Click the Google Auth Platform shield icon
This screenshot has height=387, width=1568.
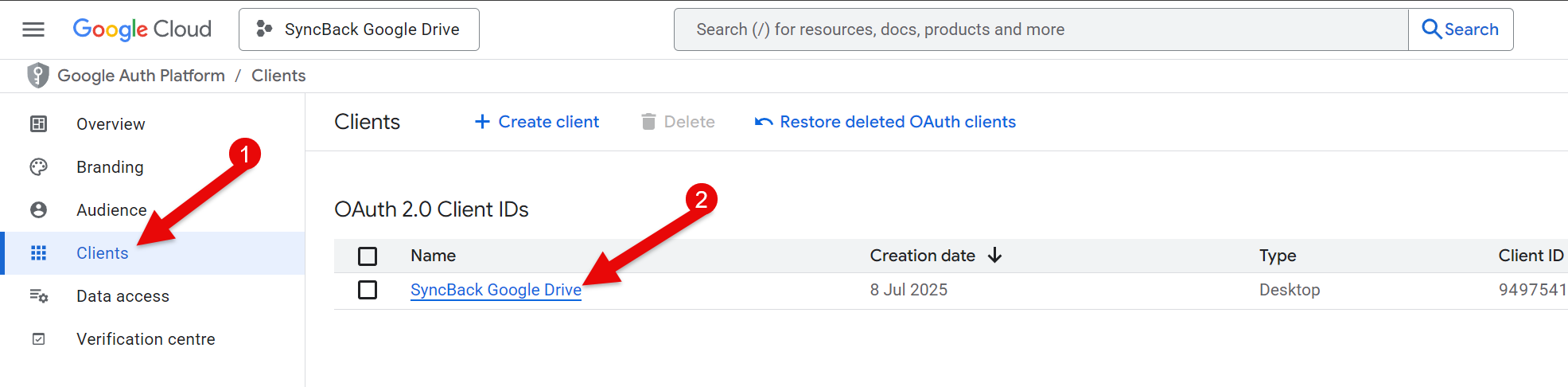(x=37, y=76)
